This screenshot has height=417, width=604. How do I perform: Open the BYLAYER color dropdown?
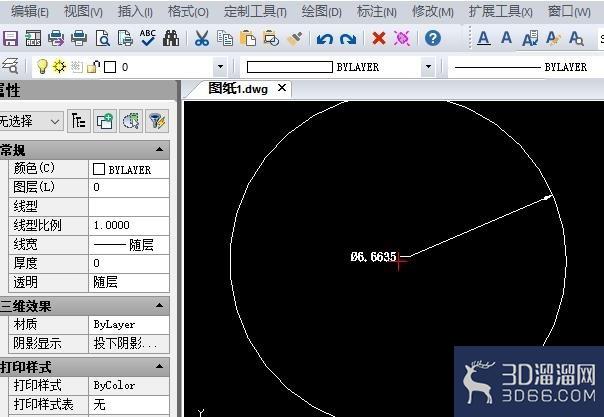tap(428, 67)
